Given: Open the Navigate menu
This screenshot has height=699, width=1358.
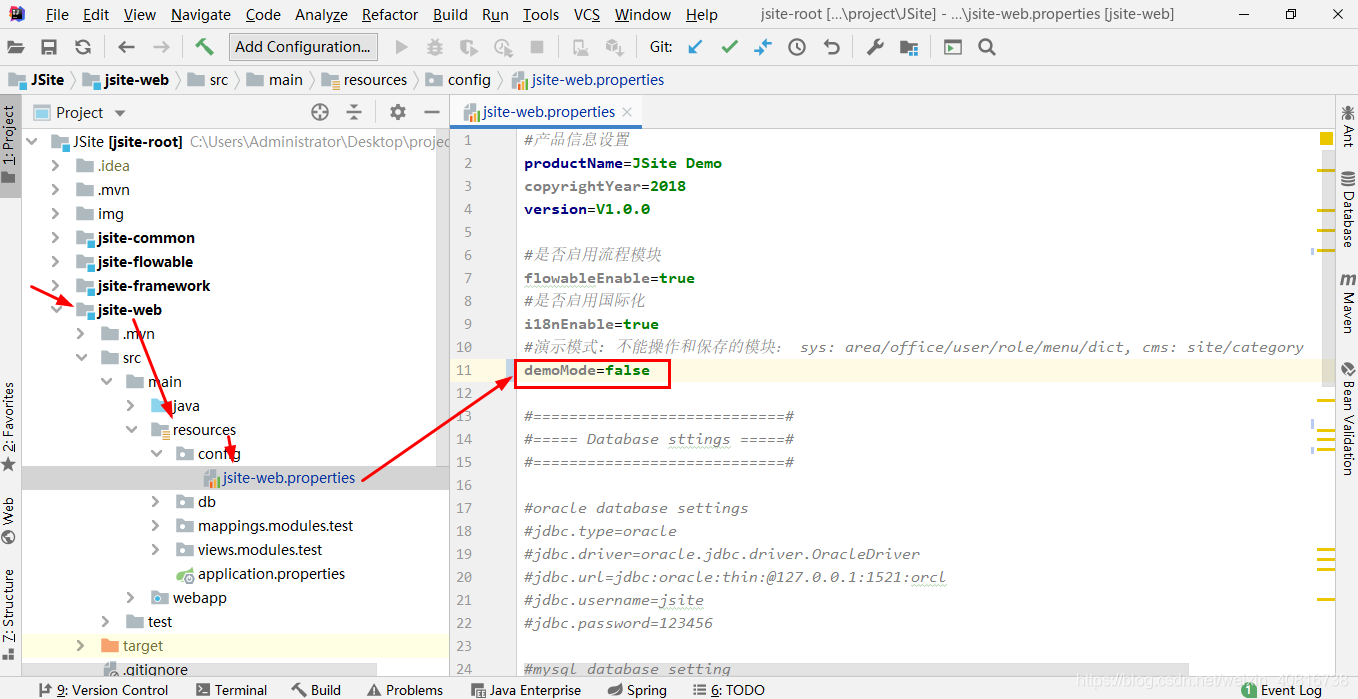Looking at the screenshot, I should click(x=201, y=14).
